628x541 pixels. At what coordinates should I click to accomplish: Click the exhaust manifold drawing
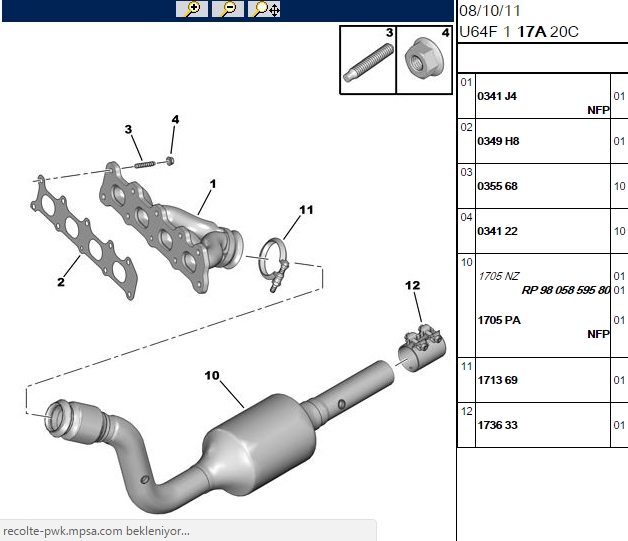pyautogui.click(x=170, y=228)
